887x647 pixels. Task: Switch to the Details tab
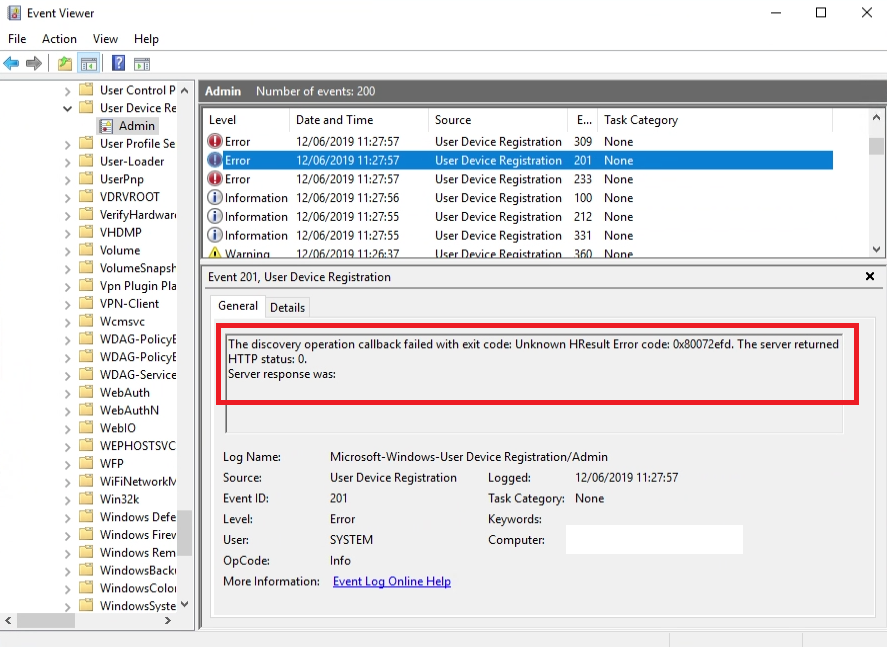[287, 306]
